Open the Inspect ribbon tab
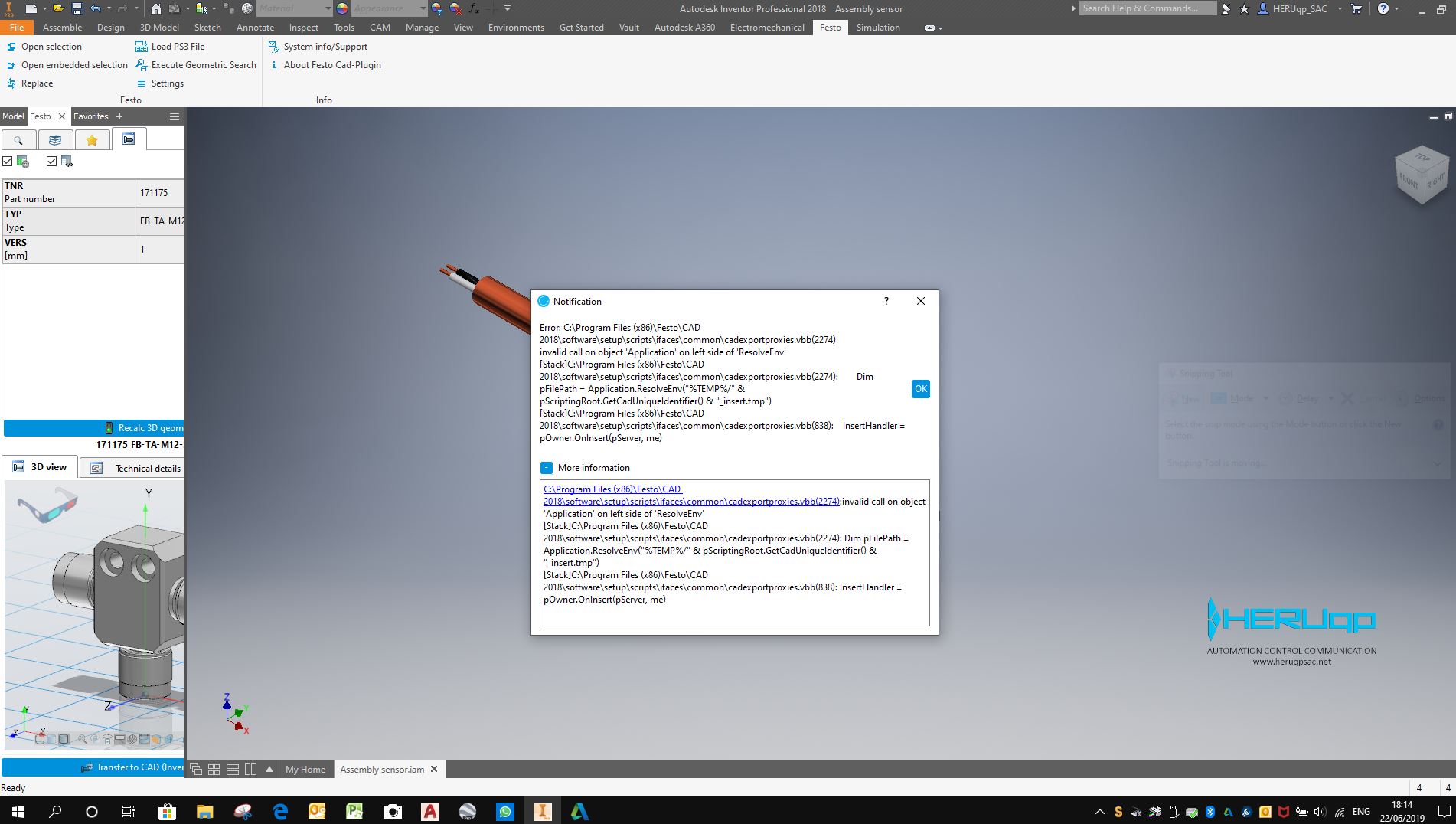The width and height of the screenshot is (1456, 824). 303,27
